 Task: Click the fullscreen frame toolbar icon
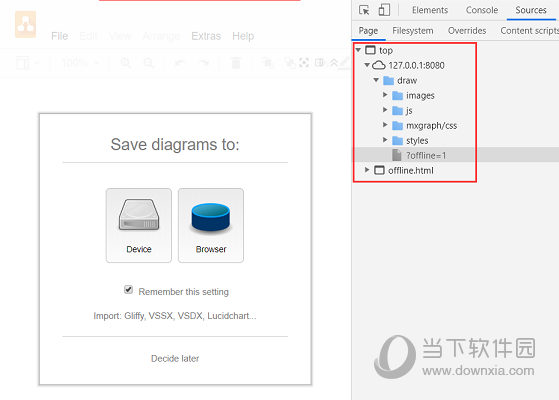304,63
